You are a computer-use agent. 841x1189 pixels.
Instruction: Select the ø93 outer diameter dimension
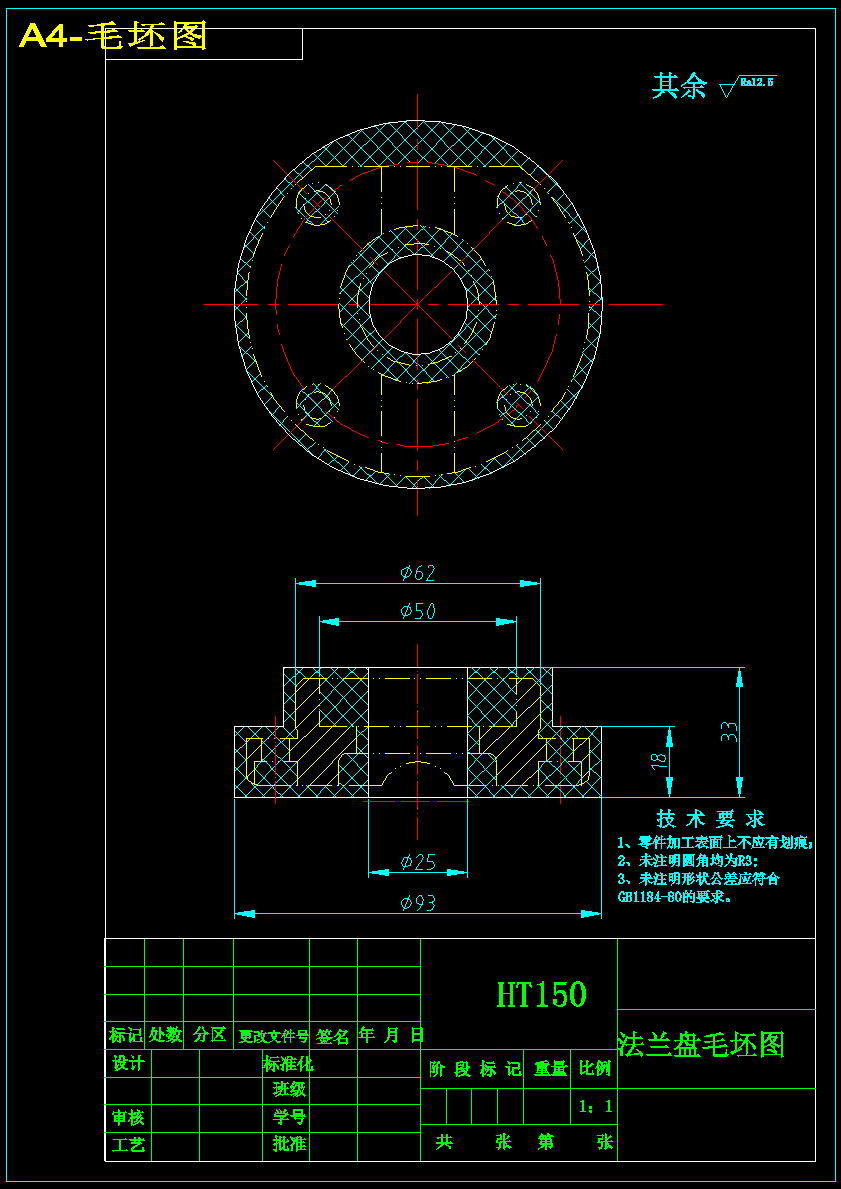[x=418, y=903]
